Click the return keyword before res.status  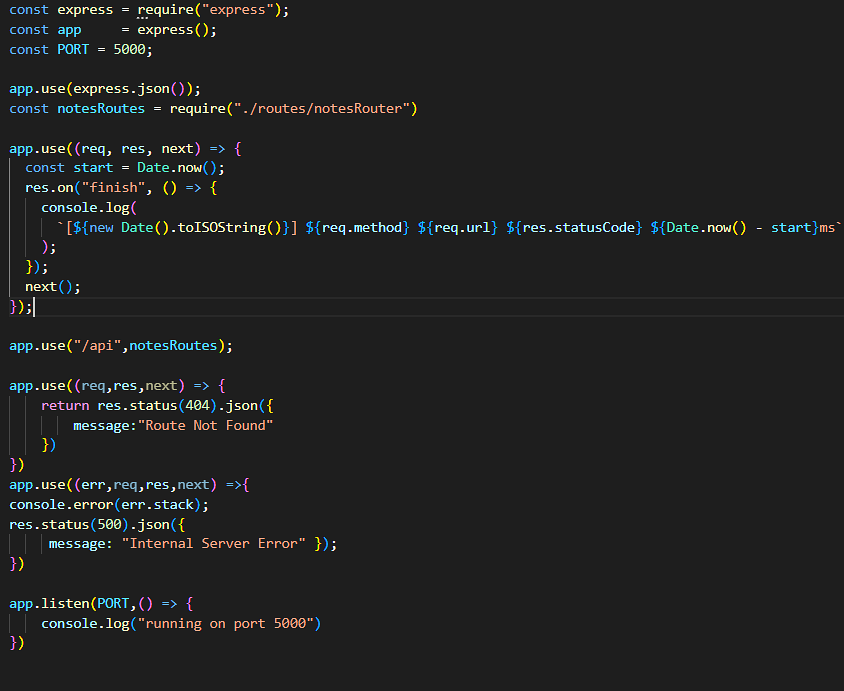65,406
